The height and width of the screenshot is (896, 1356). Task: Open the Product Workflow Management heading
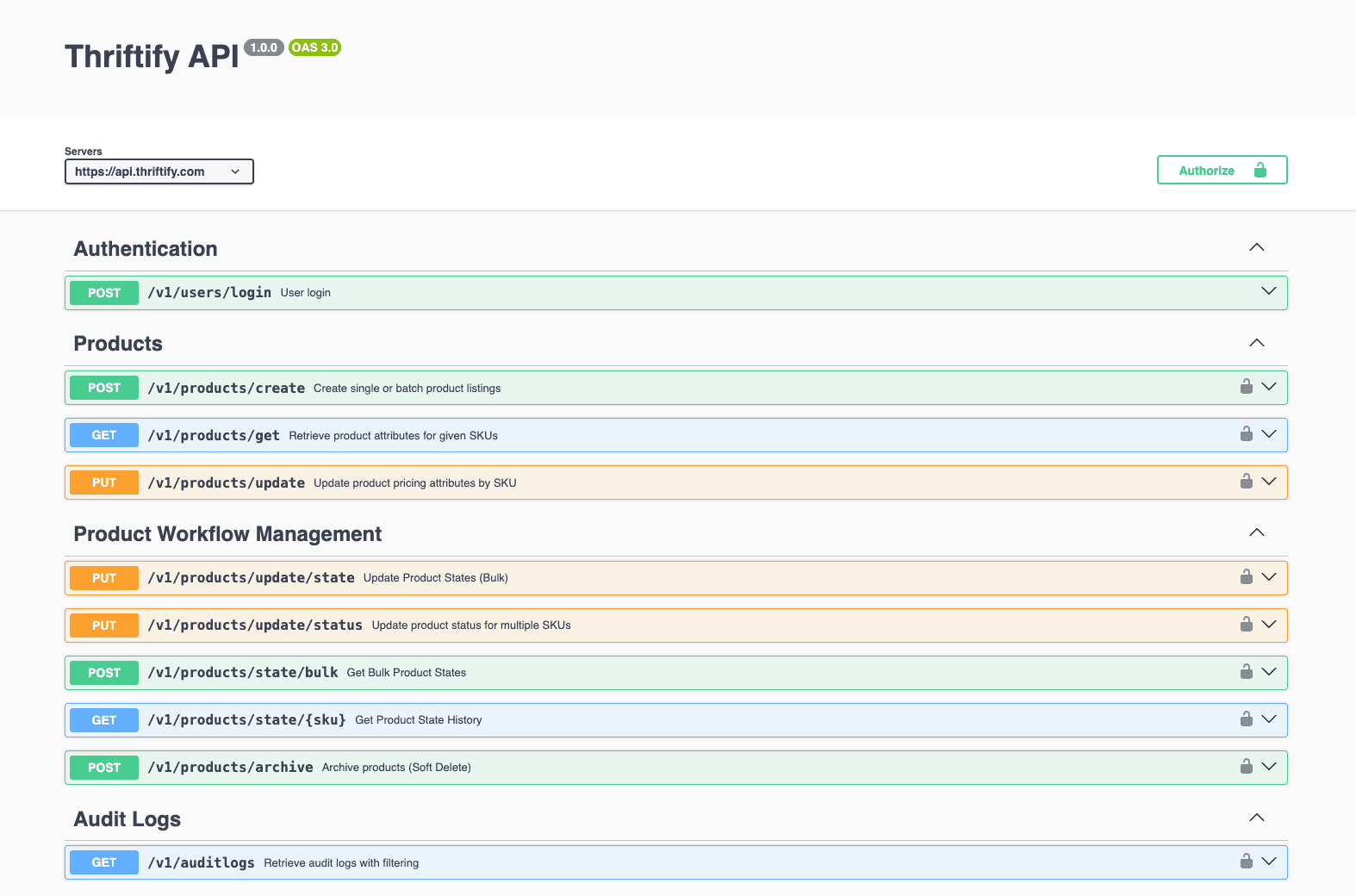[227, 534]
